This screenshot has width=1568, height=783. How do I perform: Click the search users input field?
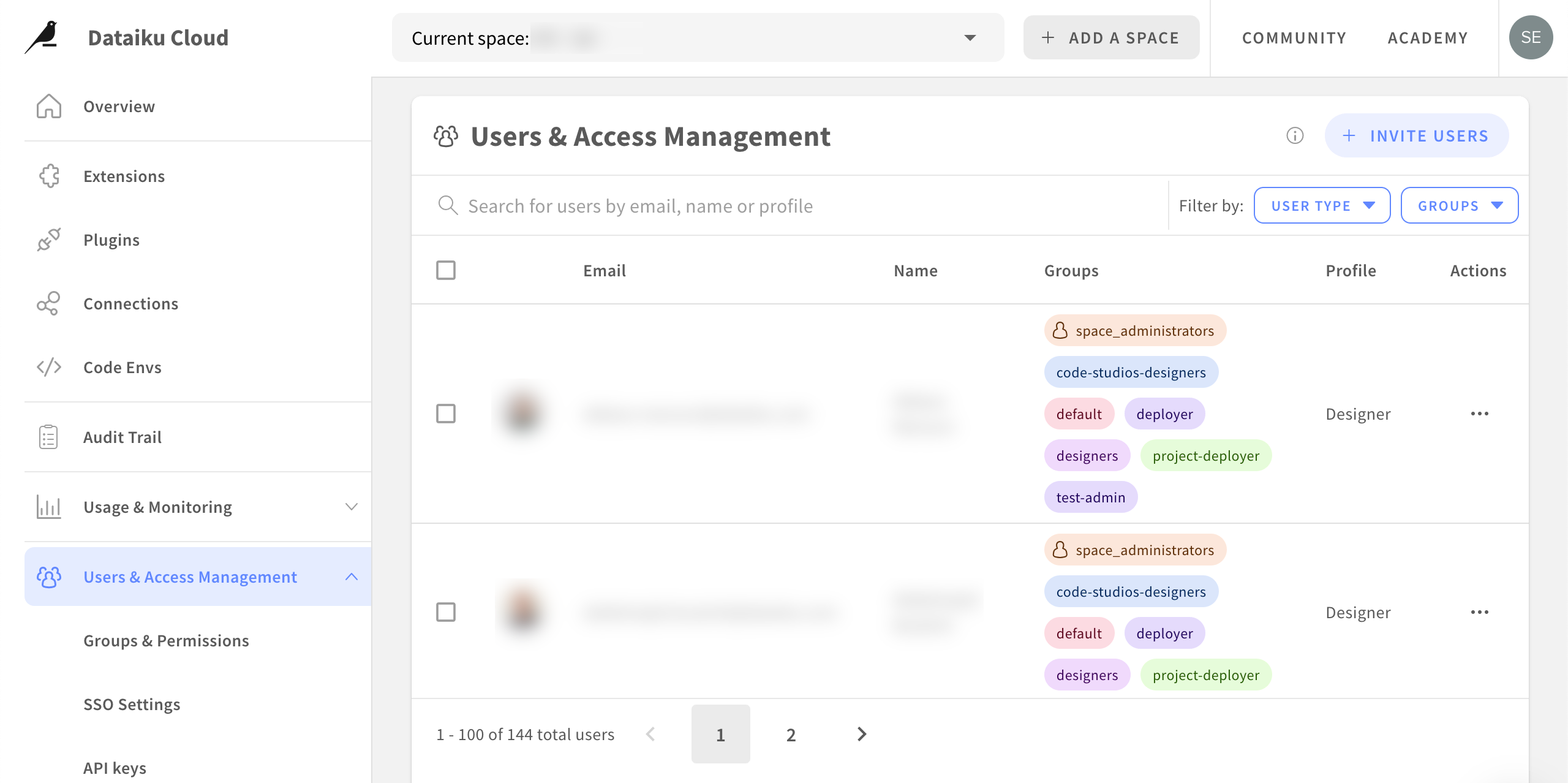790,205
